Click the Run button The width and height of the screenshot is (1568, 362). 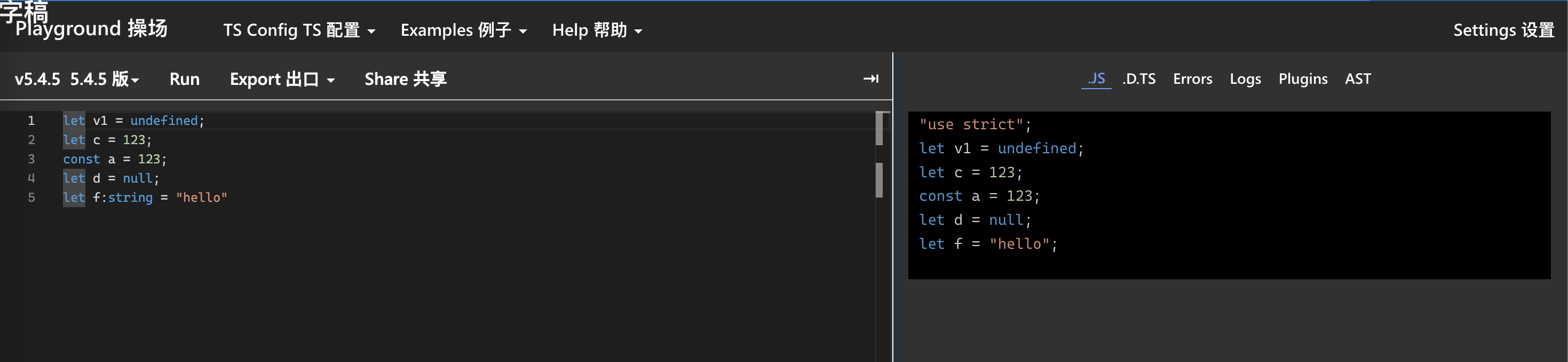pos(185,79)
